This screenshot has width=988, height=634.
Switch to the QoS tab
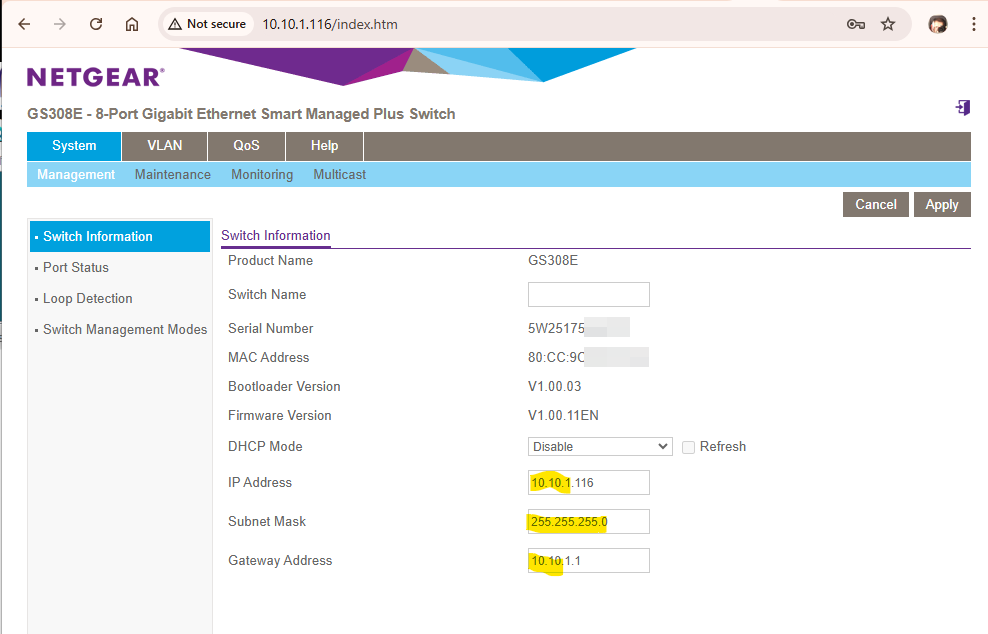(x=246, y=146)
